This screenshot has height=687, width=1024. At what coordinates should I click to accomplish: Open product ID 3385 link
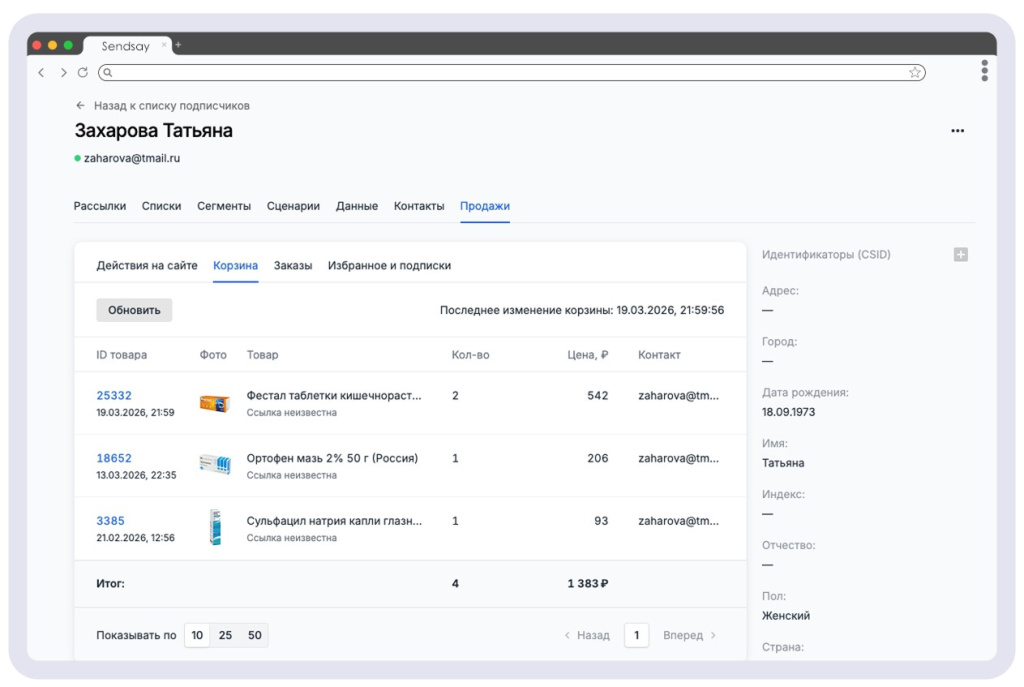point(110,521)
